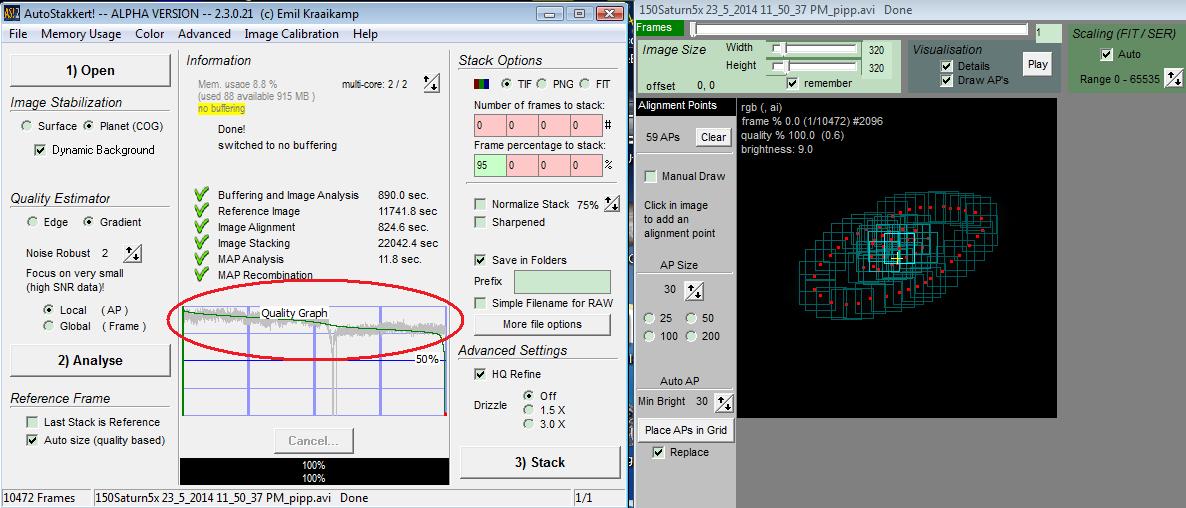
Task: Select Gradient quality estimator
Action: (x=88, y=222)
